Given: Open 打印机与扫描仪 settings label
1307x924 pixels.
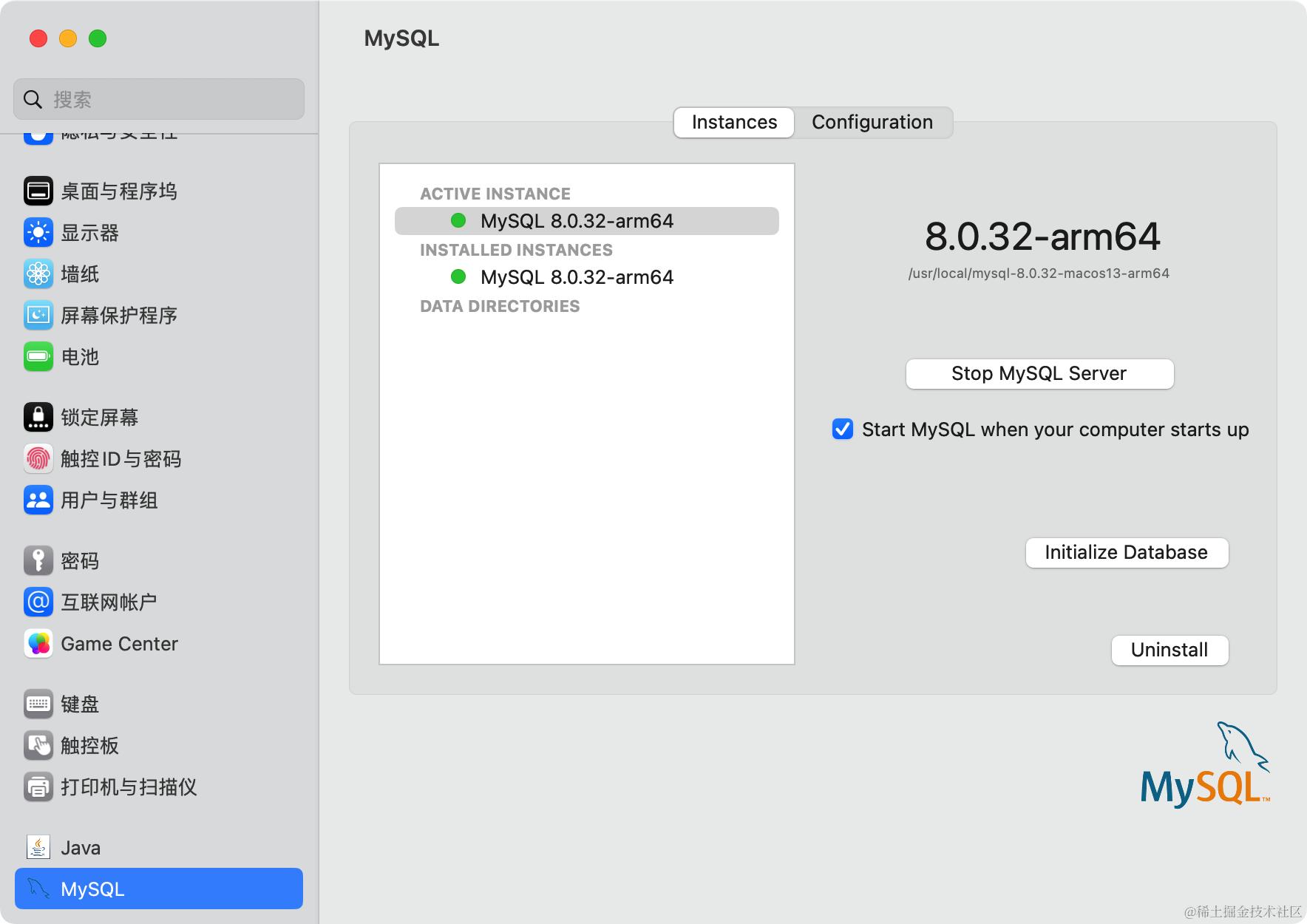Looking at the screenshot, I should point(129,787).
